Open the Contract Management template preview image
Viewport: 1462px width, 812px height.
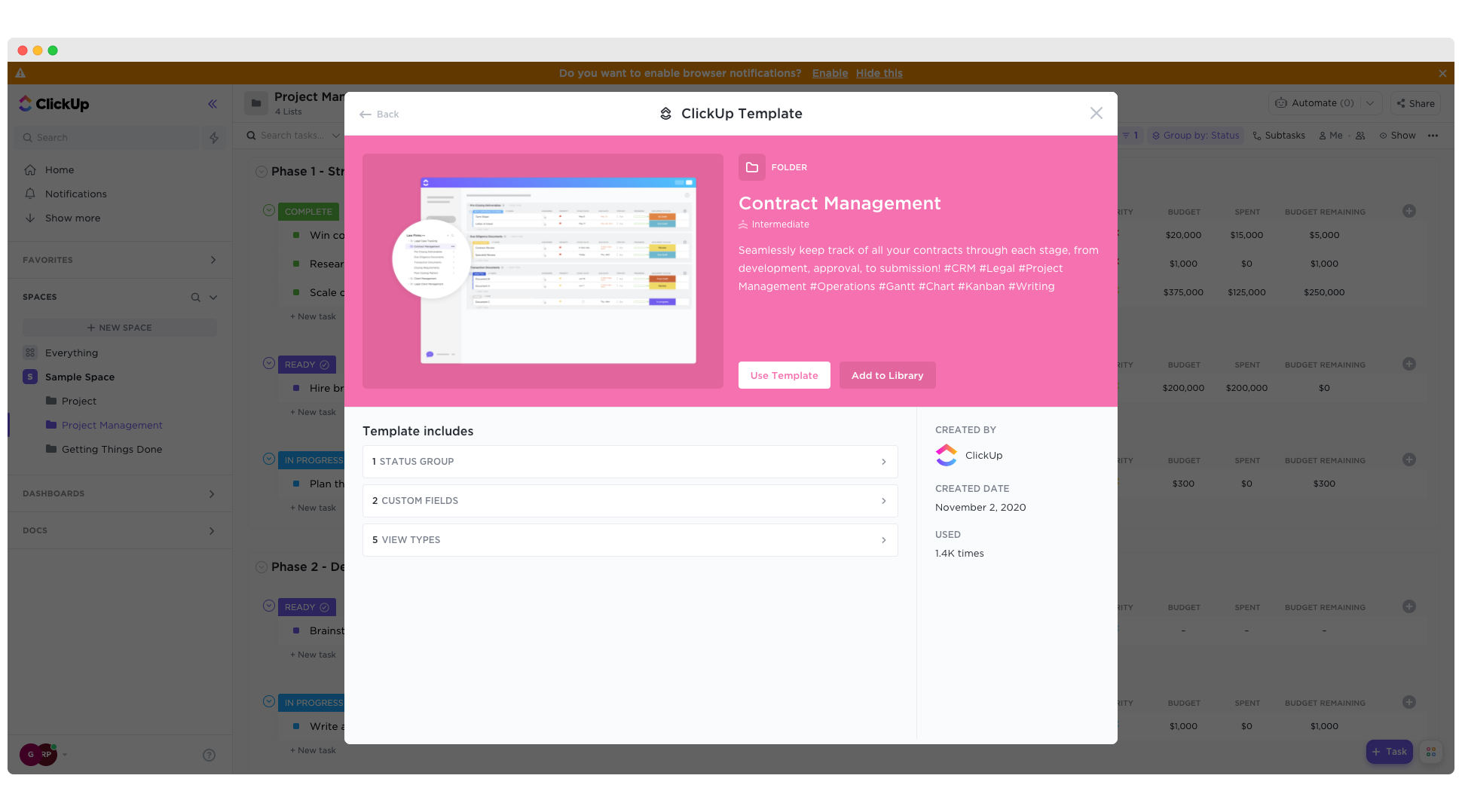click(x=543, y=271)
